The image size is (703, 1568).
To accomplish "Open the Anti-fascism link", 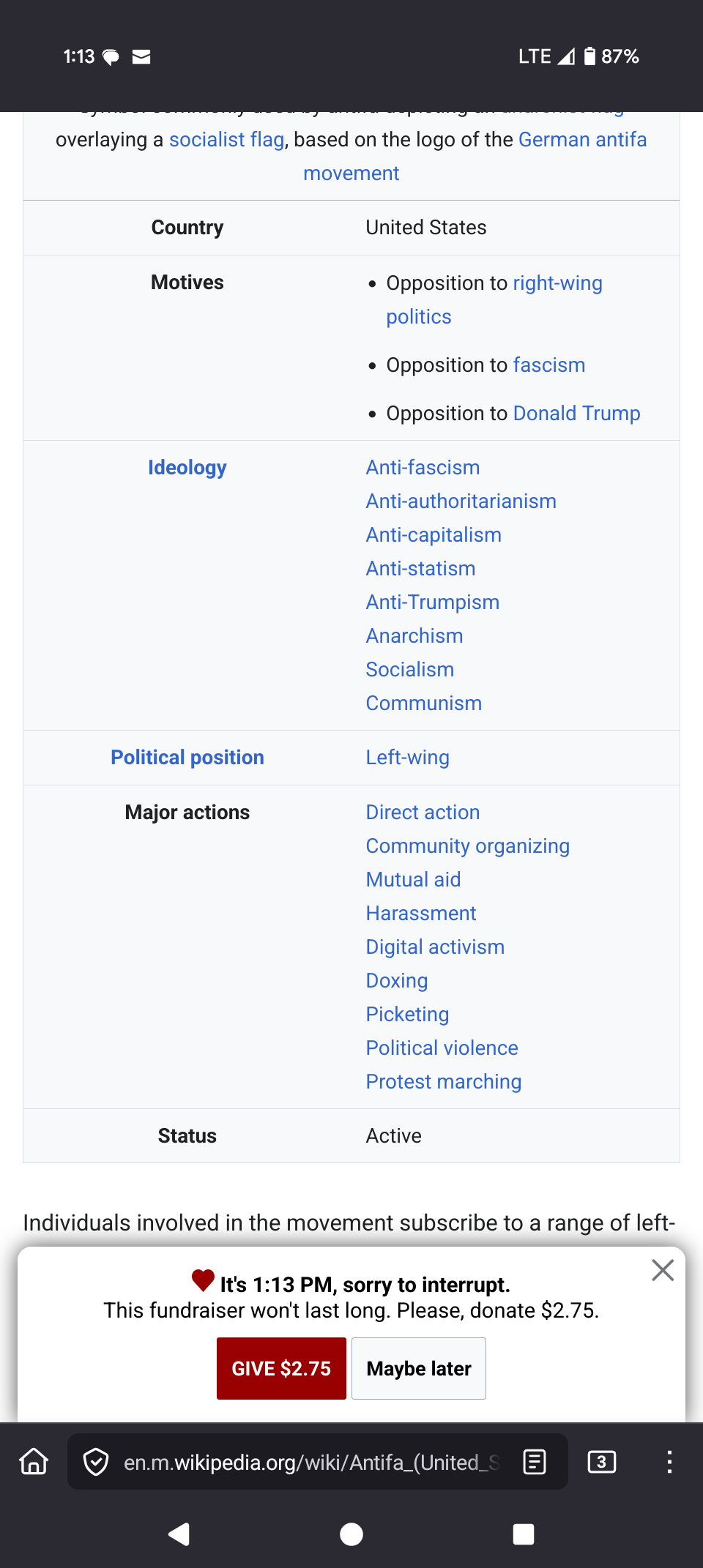I will 423,467.
